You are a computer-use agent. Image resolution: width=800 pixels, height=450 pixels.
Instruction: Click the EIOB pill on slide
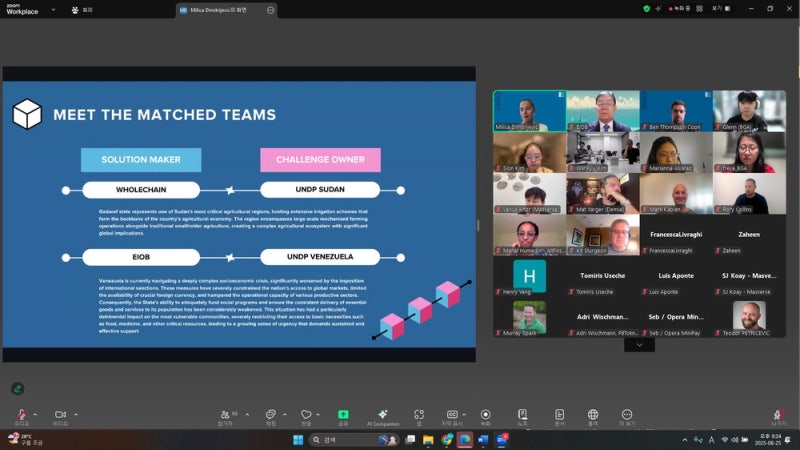pyautogui.click(x=141, y=257)
